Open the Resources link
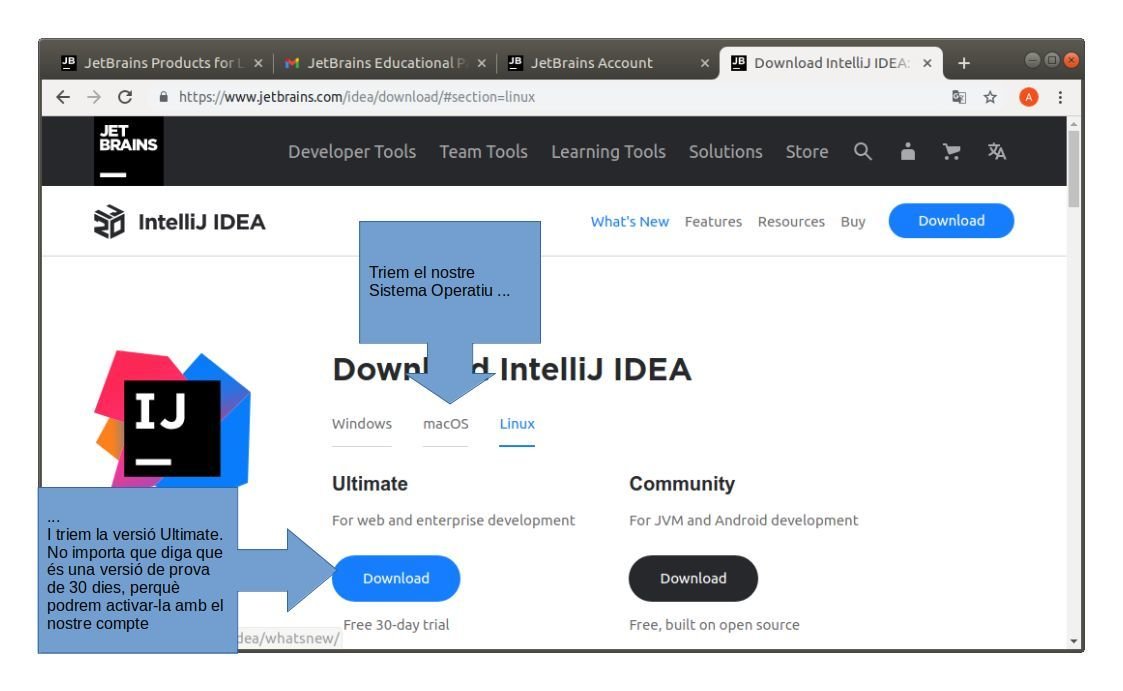Image resolution: width=1123 pixels, height=691 pixels. [791, 222]
